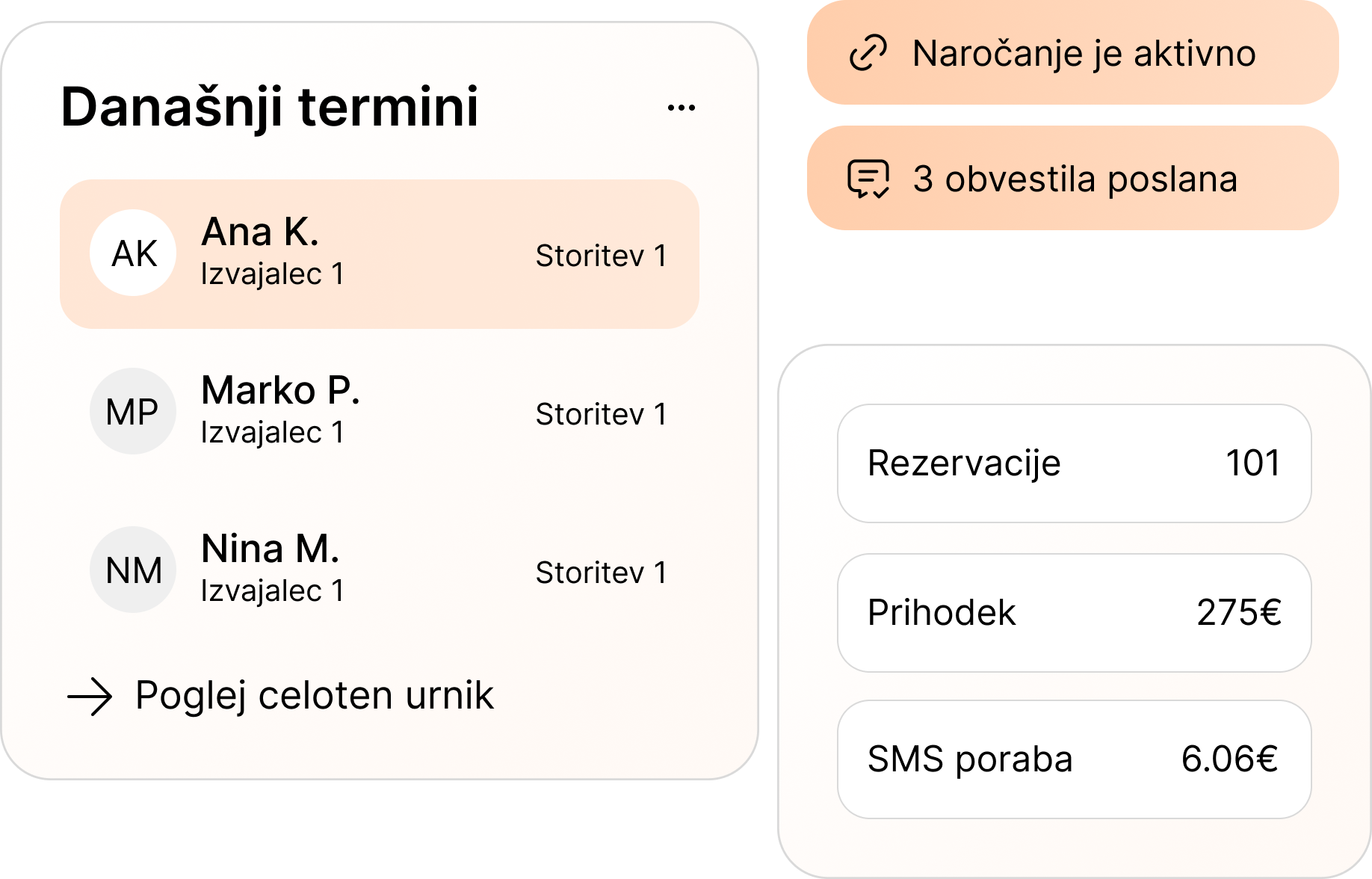
Task: Click Marko P.'s MP avatar circle
Action: point(133,411)
